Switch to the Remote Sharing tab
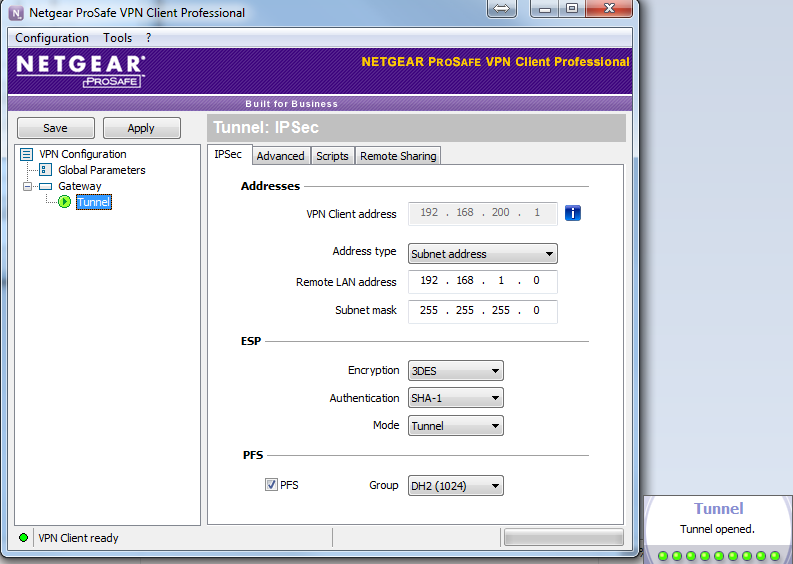The height and width of the screenshot is (564, 793). (398, 156)
